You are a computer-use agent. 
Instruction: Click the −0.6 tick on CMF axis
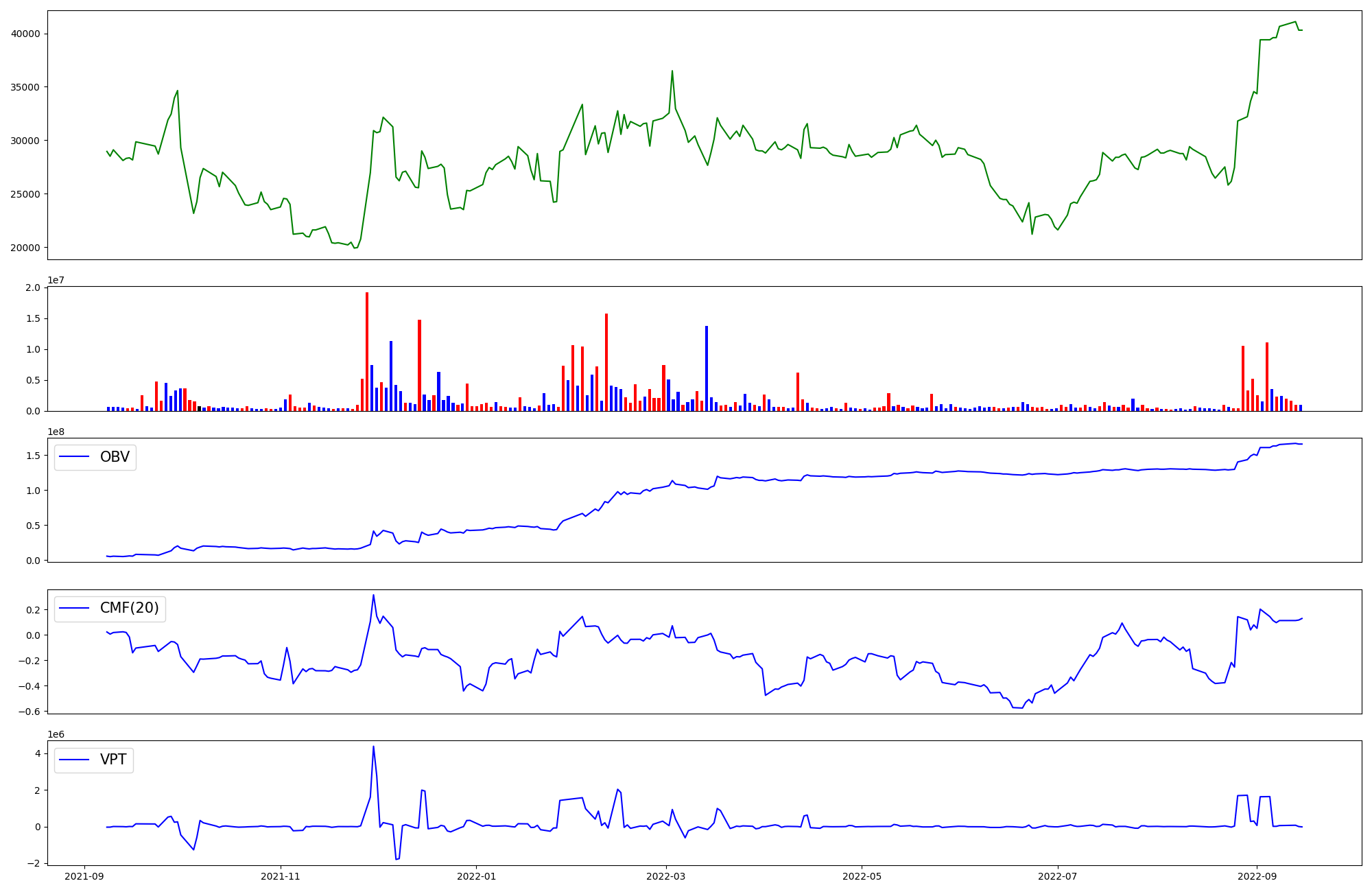coord(30,712)
